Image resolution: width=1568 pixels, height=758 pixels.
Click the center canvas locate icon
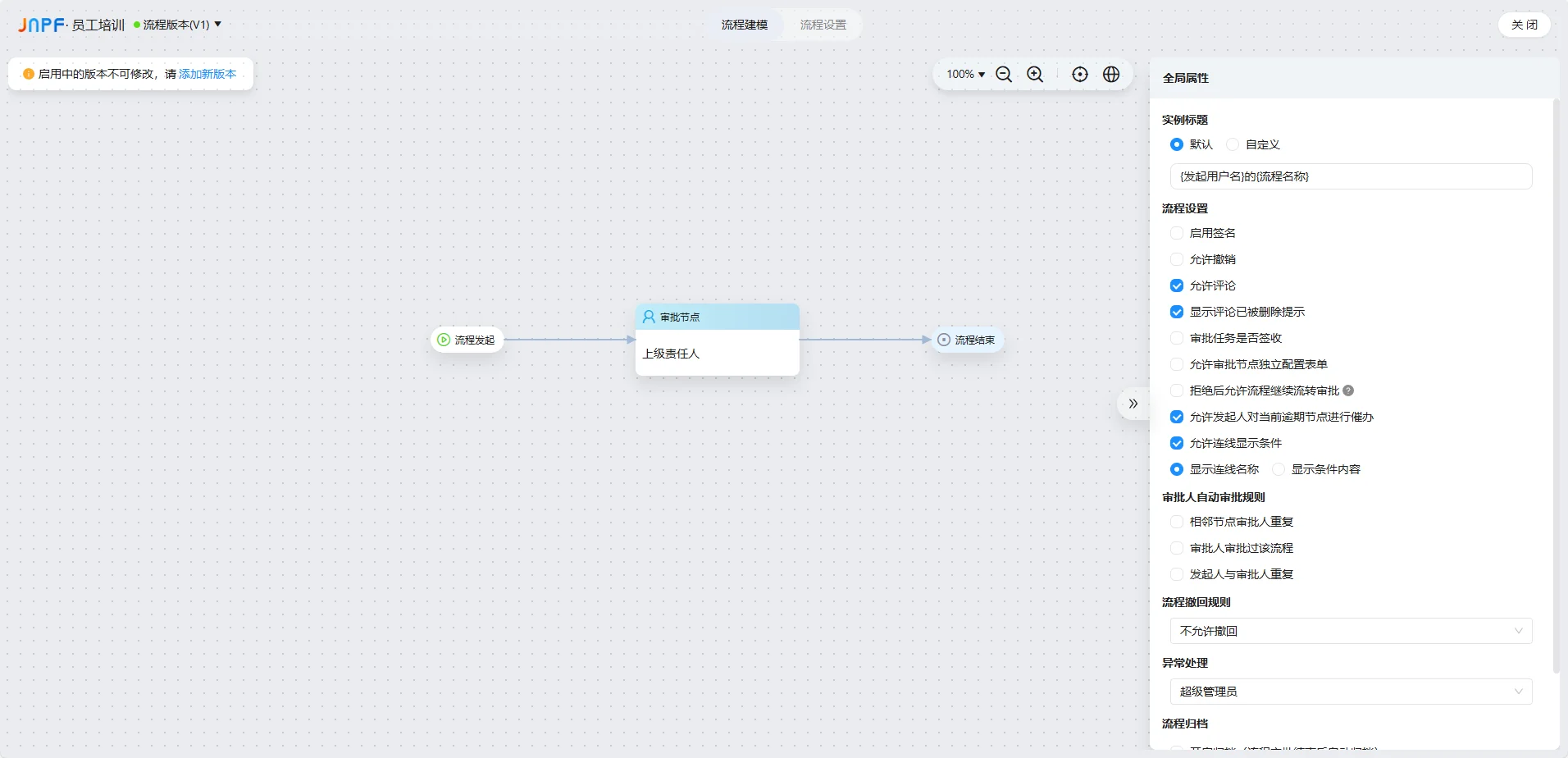(1080, 75)
